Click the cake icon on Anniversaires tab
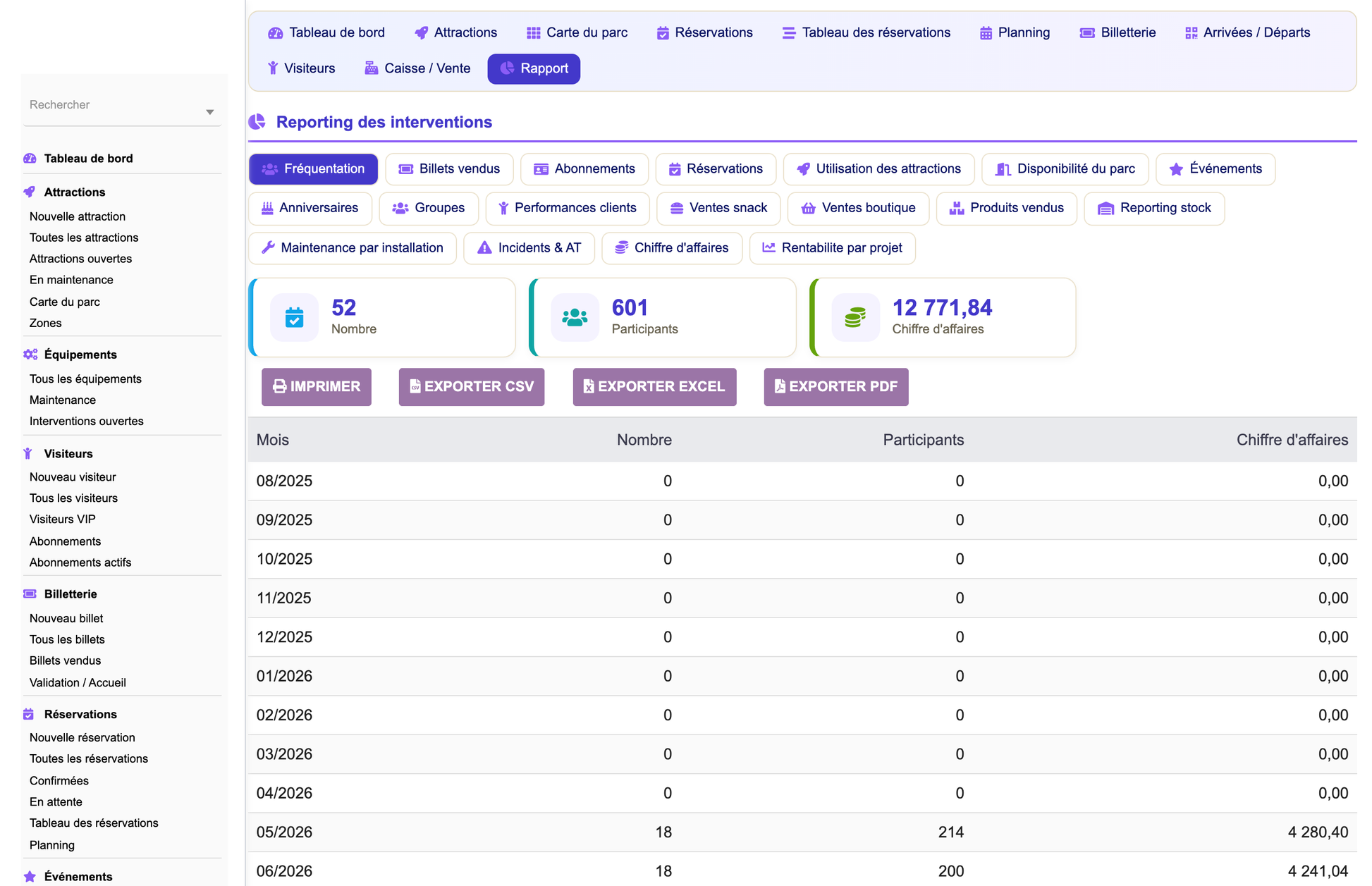 pyautogui.click(x=267, y=209)
